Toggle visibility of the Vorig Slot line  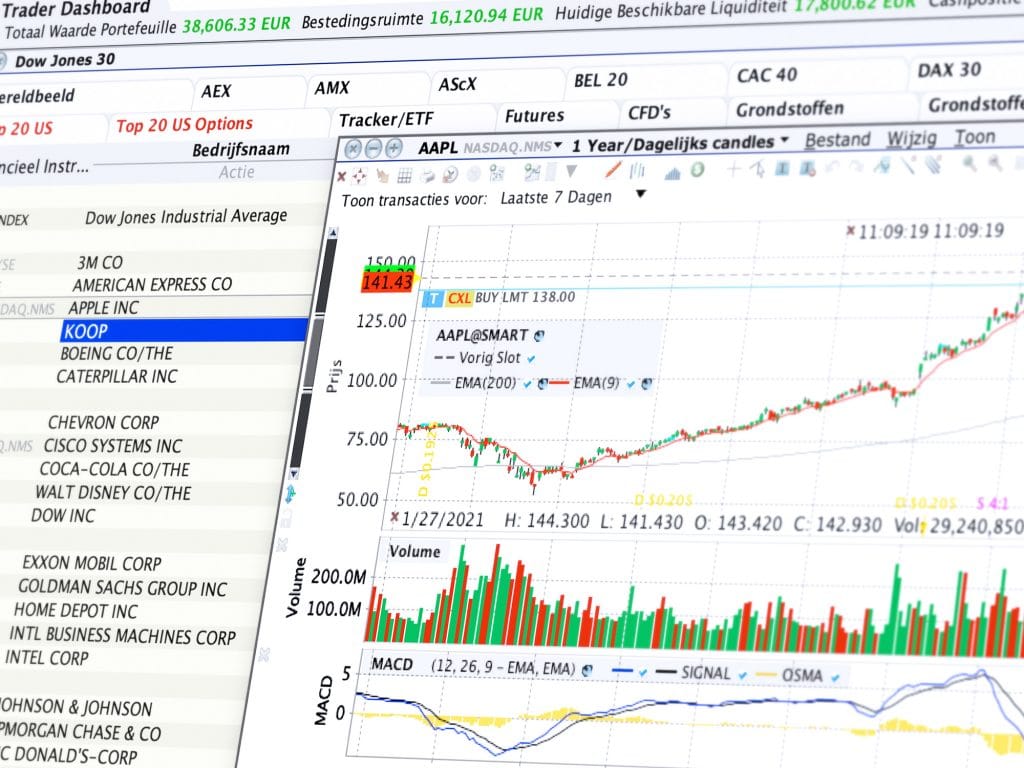point(531,357)
